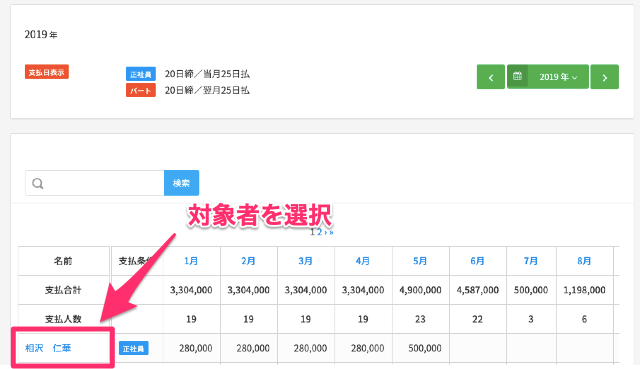This screenshot has height=369, width=640.
Task: Open the 8月 column header link
Action: point(584,261)
